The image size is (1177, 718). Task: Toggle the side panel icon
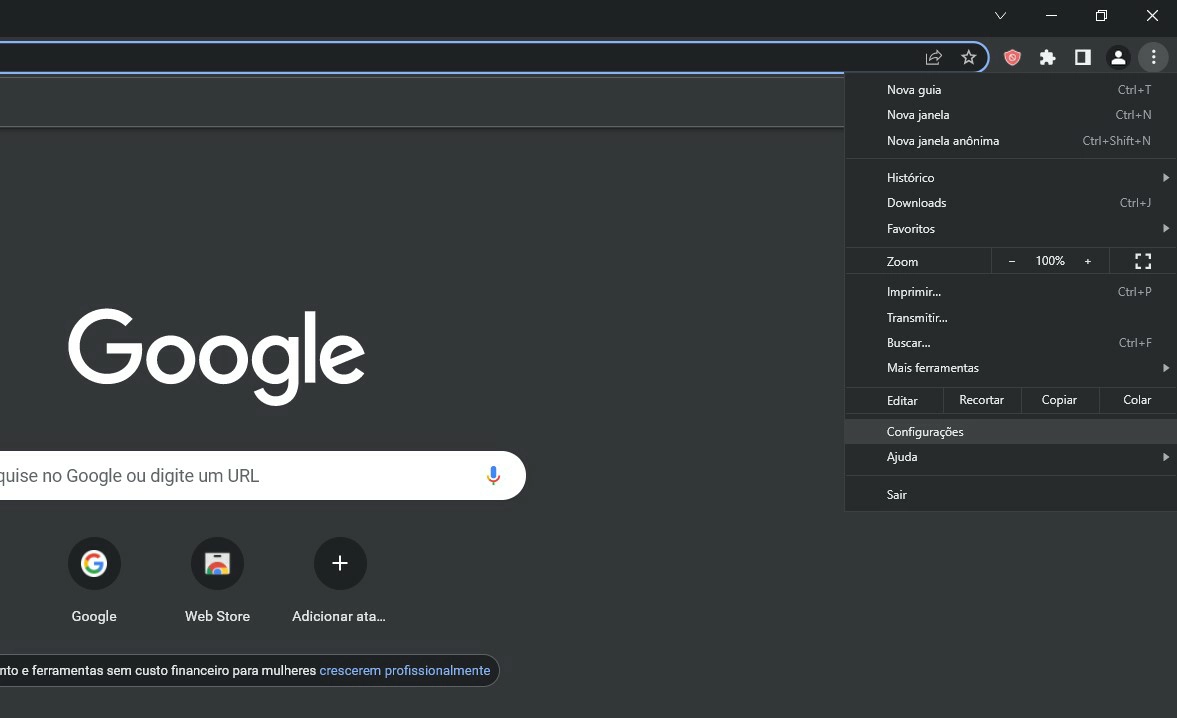coord(1082,57)
